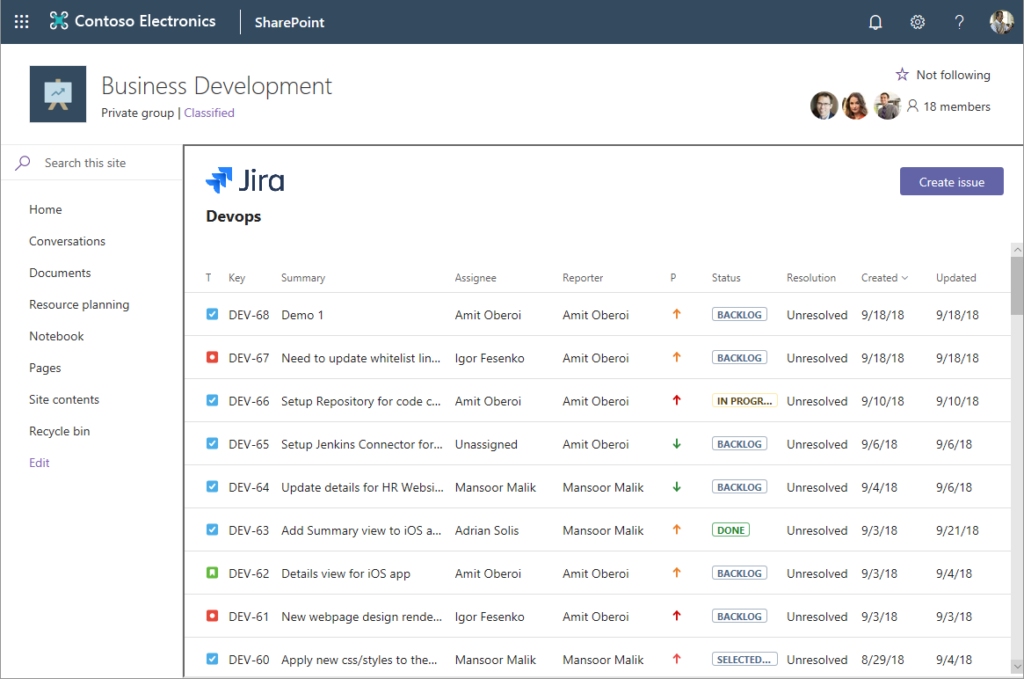
Task: Click the notifications bell icon
Action: click(875, 22)
